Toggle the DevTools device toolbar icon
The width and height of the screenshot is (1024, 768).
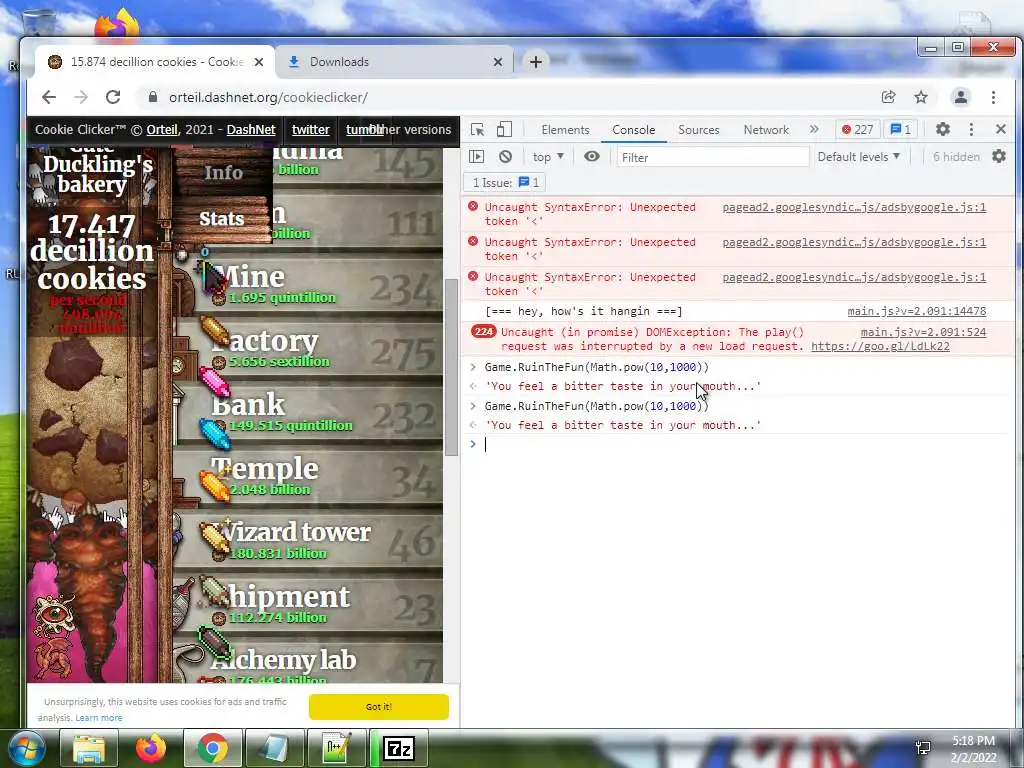504,129
